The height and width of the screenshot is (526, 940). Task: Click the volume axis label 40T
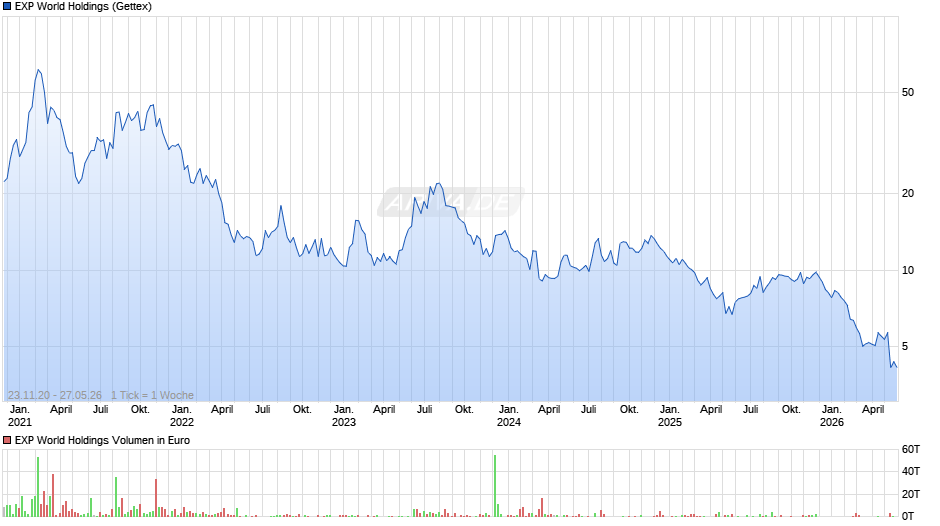click(911, 471)
